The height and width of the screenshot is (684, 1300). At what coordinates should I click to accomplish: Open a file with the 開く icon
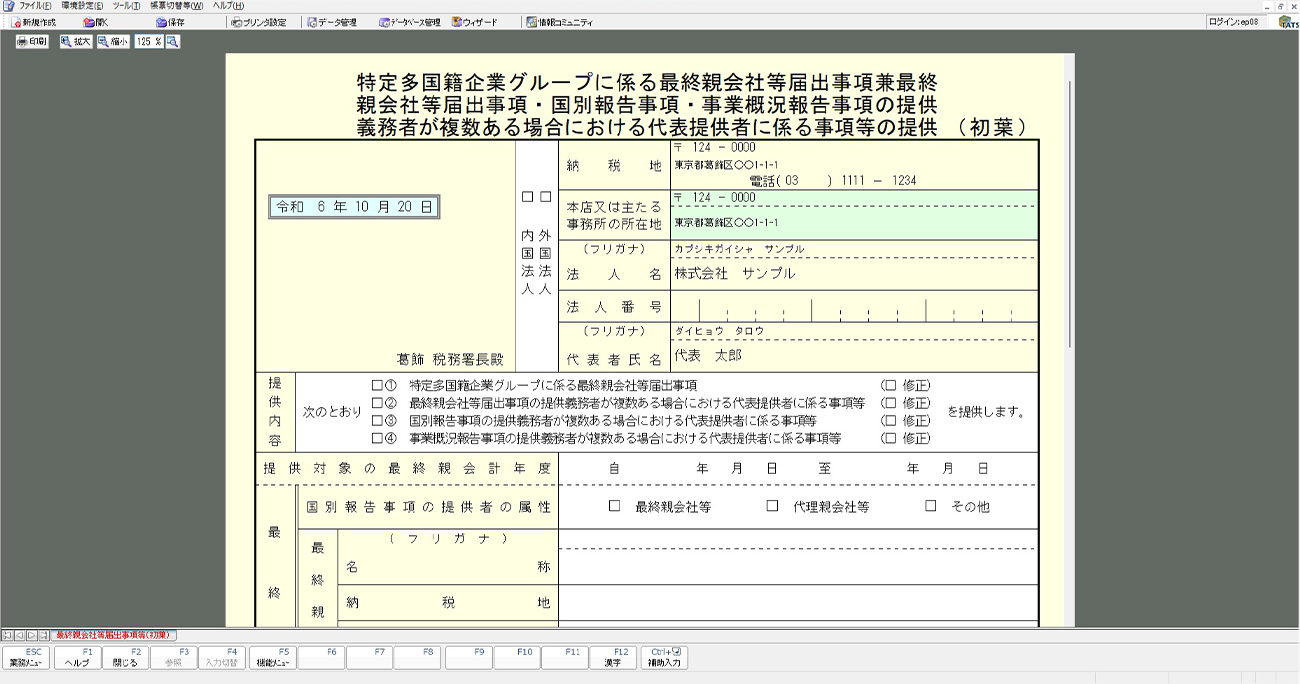tap(96, 22)
